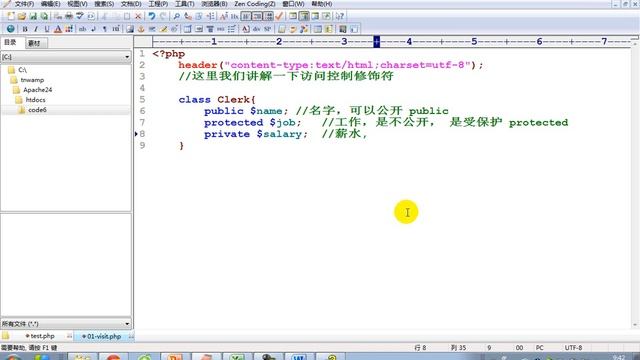Click the UTF-8 encoding in status bar
The image size is (640, 360).
pos(573,348)
